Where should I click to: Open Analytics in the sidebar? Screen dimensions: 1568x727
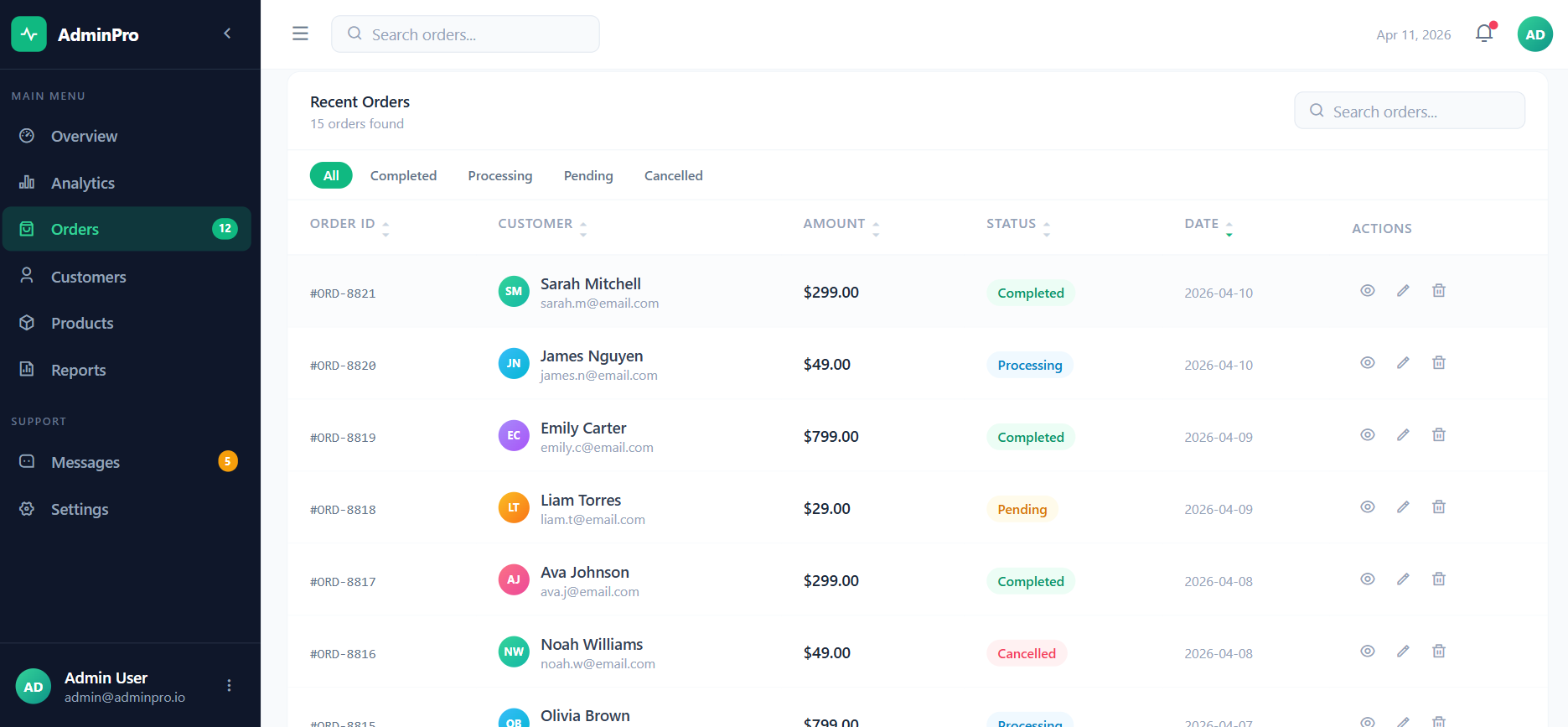tap(127, 183)
